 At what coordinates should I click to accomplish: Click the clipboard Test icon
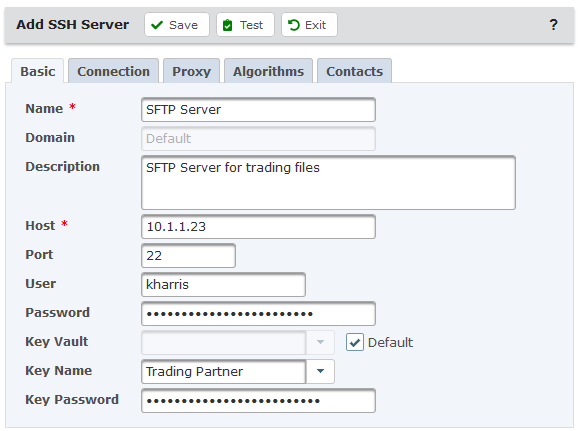(x=228, y=25)
